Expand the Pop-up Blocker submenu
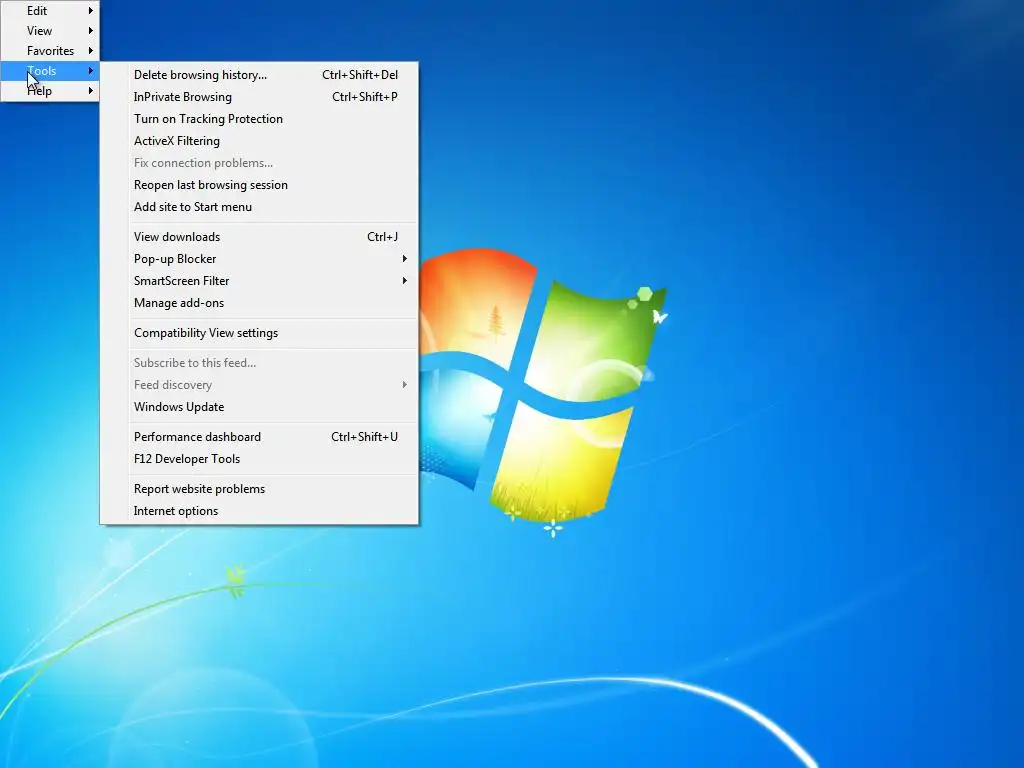The width and height of the screenshot is (1024, 768). tap(259, 259)
